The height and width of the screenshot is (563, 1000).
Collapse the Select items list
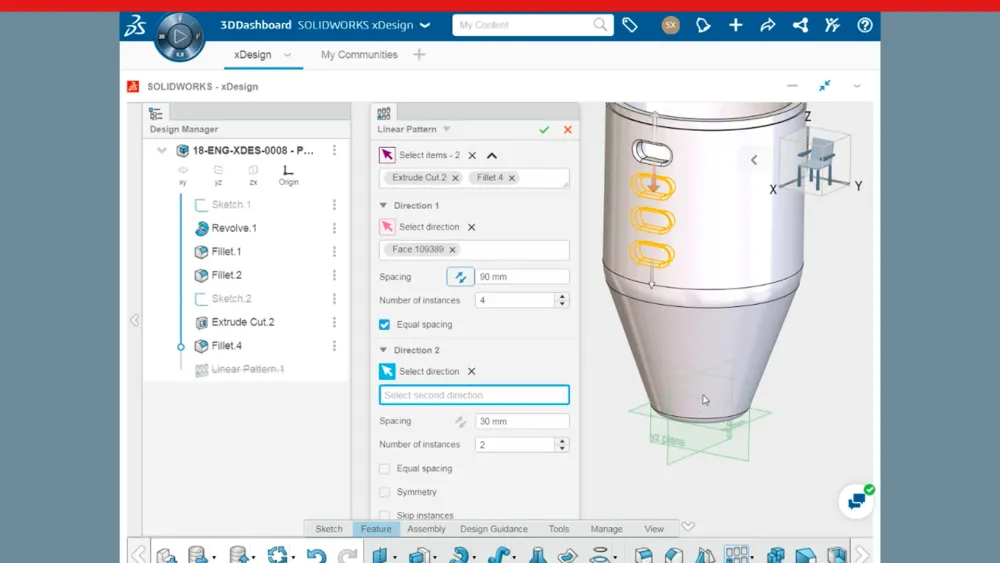[492, 156]
